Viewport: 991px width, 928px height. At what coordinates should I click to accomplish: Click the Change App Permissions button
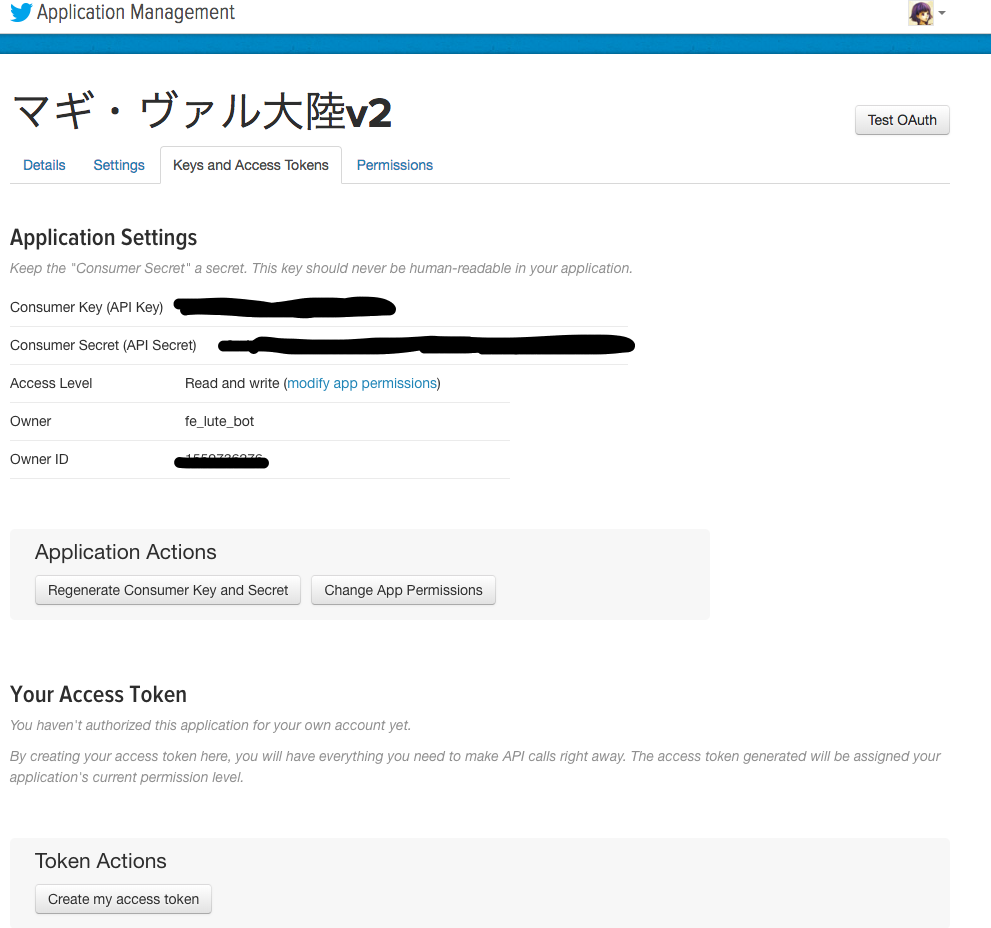pos(403,590)
